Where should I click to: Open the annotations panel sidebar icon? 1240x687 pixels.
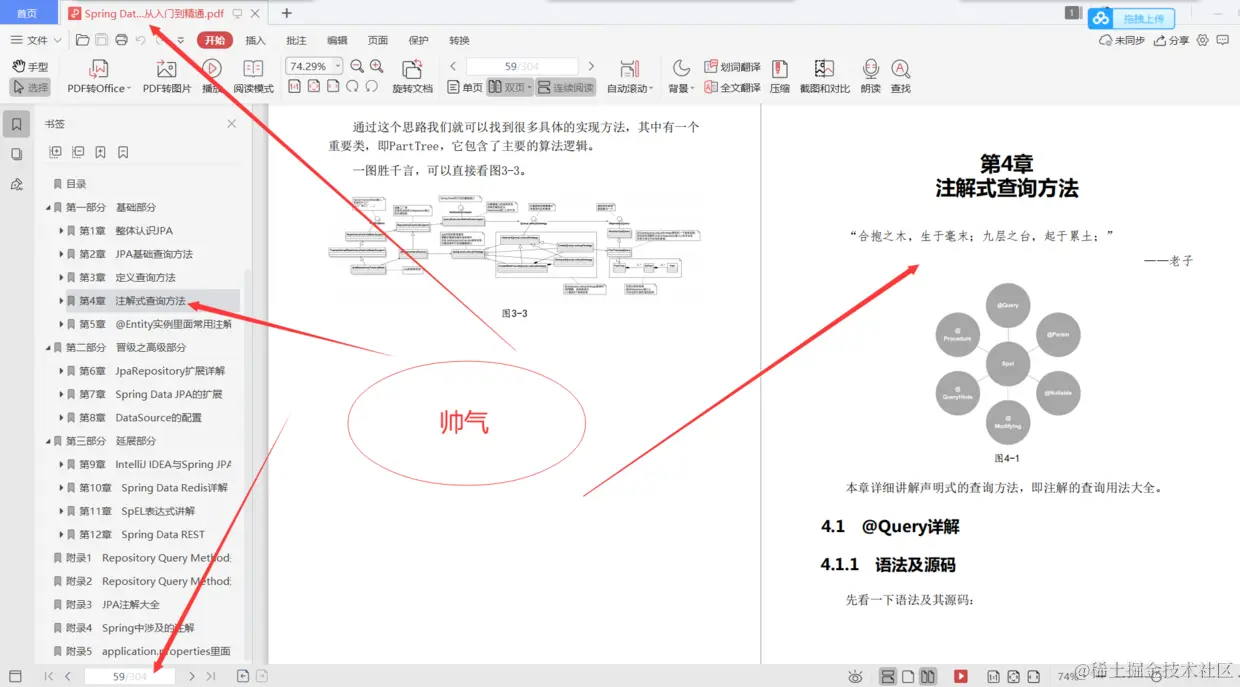[x=16, y=184]
